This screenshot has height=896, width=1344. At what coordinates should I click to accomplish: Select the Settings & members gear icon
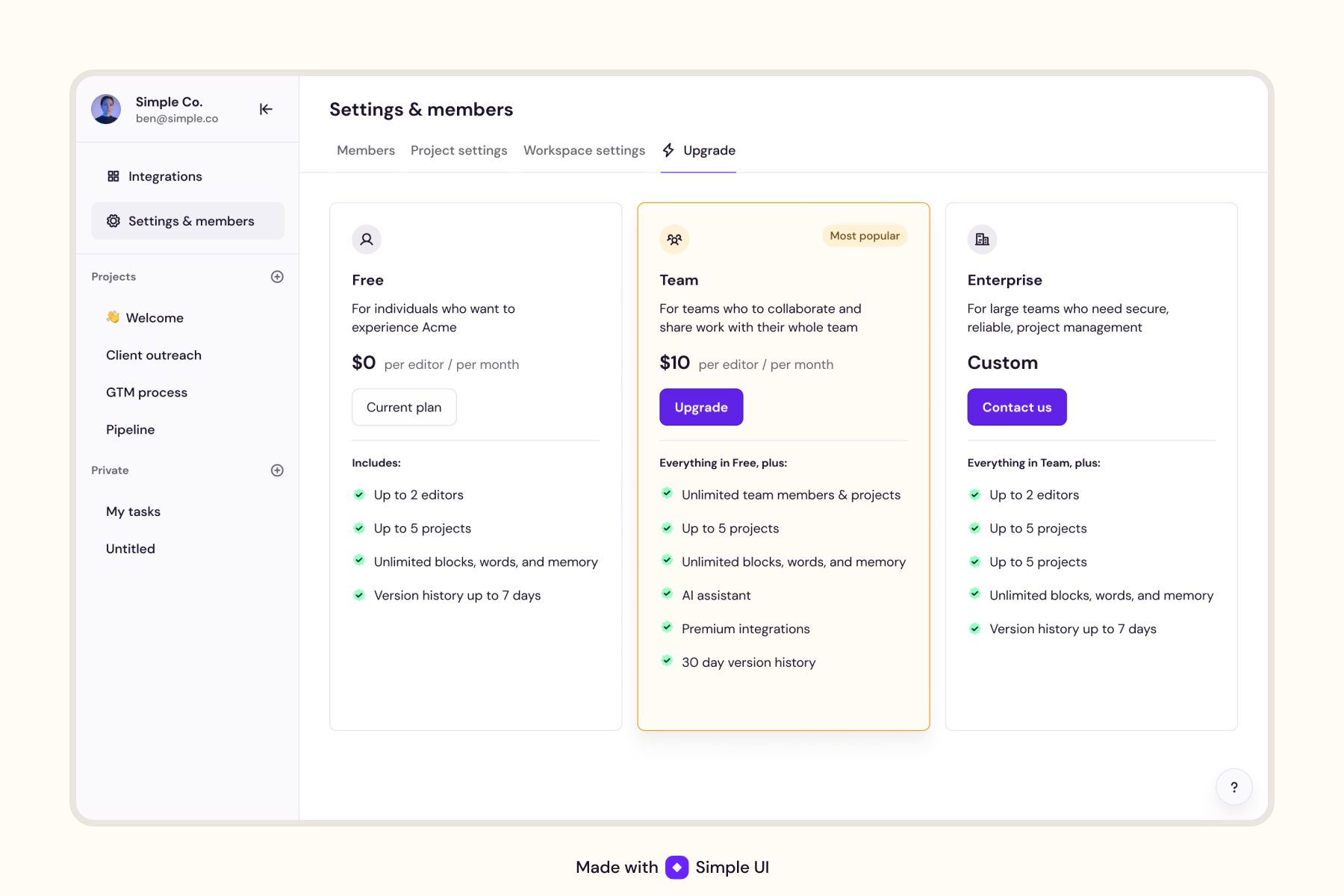tap(113, 221)
